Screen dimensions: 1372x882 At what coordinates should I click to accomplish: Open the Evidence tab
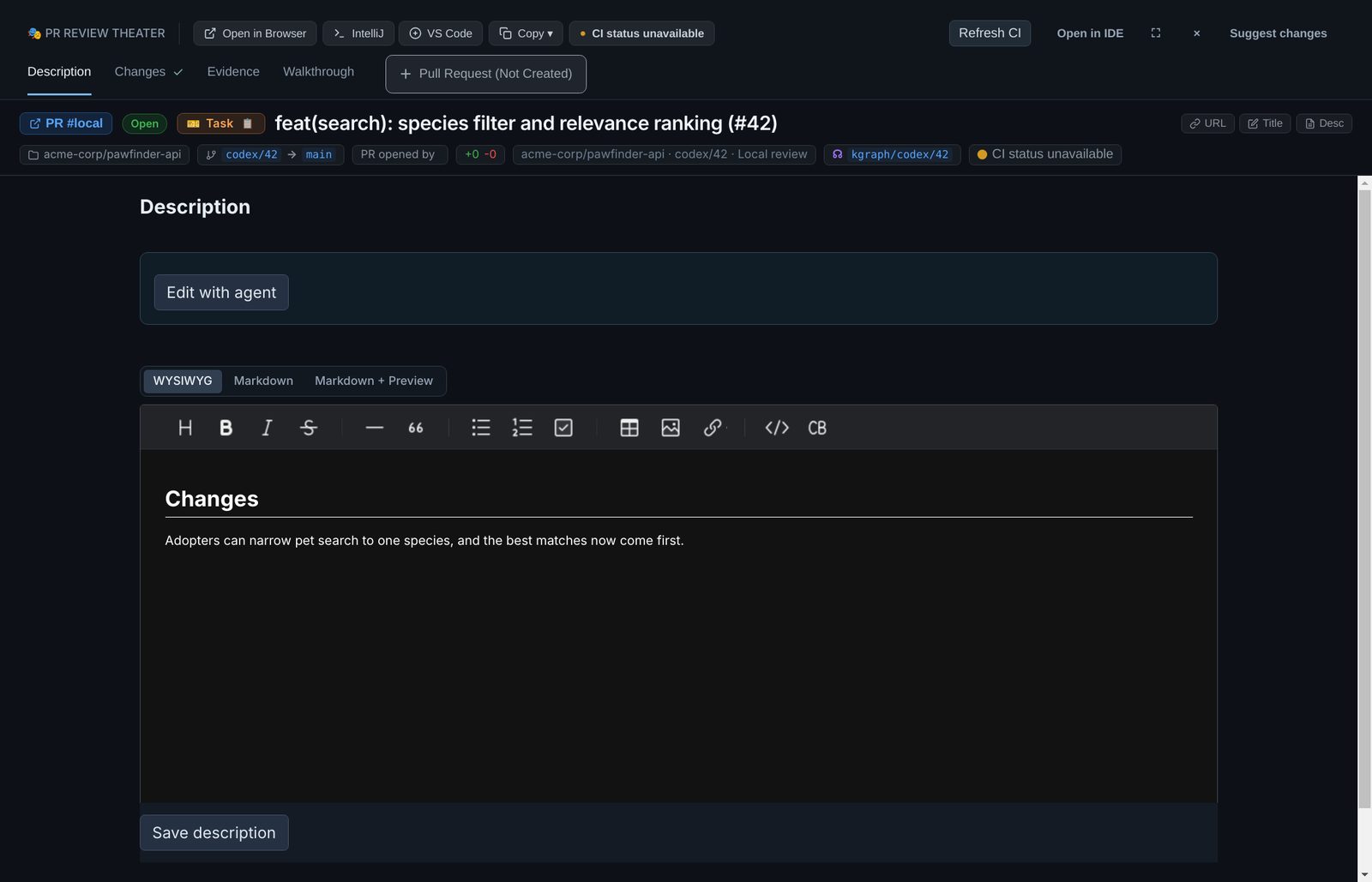pos(233,72)
